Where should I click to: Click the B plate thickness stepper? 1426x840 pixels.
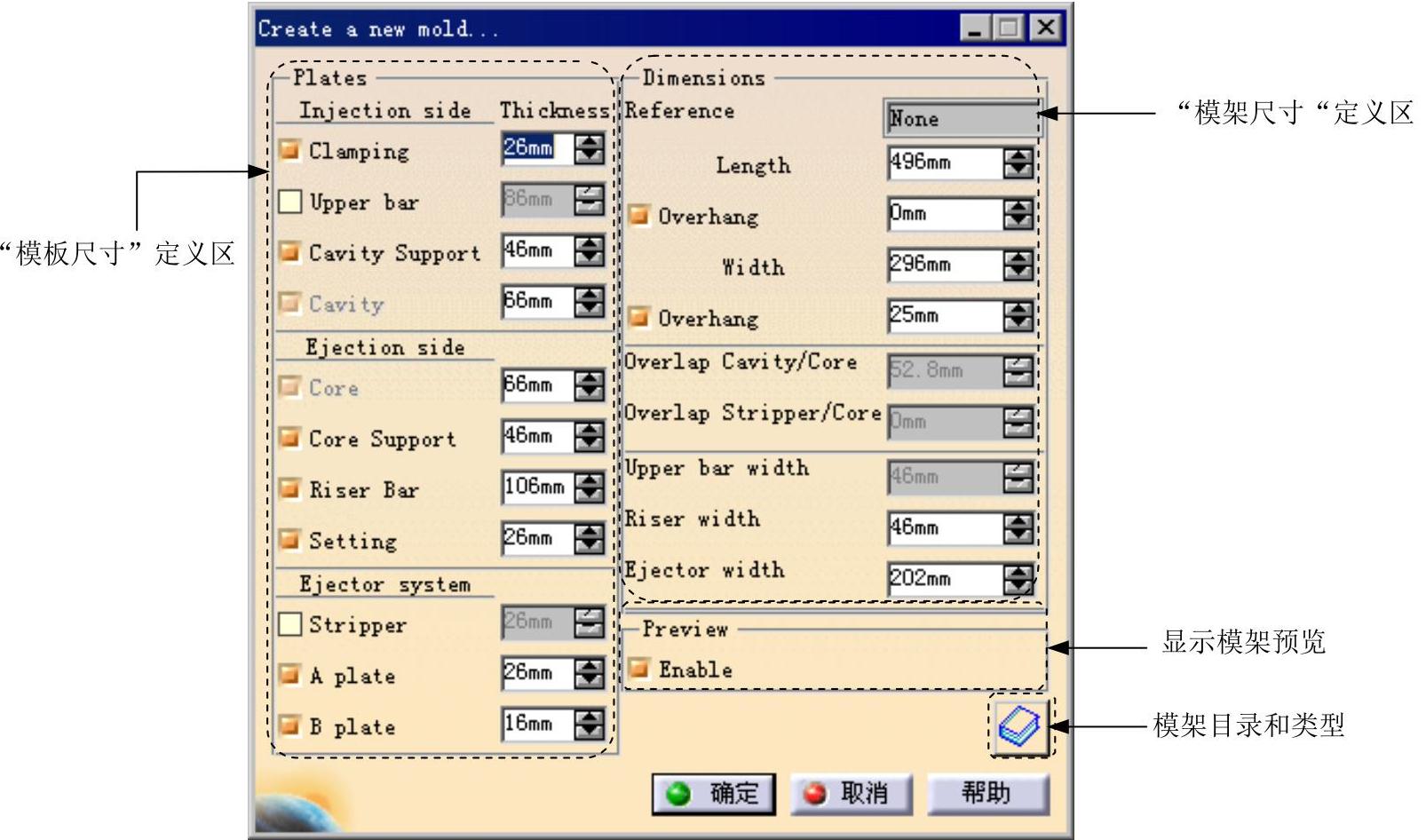pos(589,725)
